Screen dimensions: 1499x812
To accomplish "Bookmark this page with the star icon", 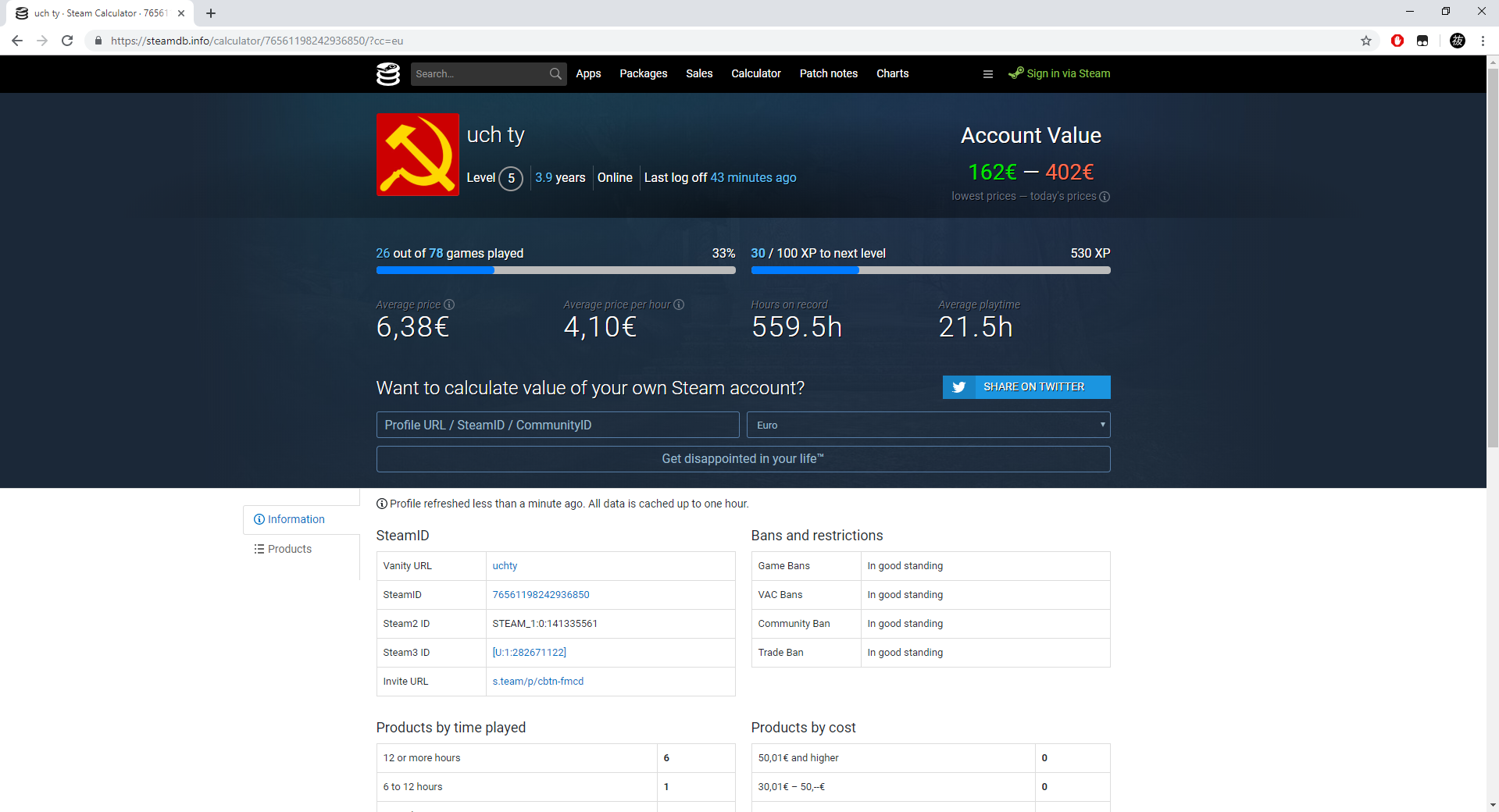I will (x=1366, y=41).
